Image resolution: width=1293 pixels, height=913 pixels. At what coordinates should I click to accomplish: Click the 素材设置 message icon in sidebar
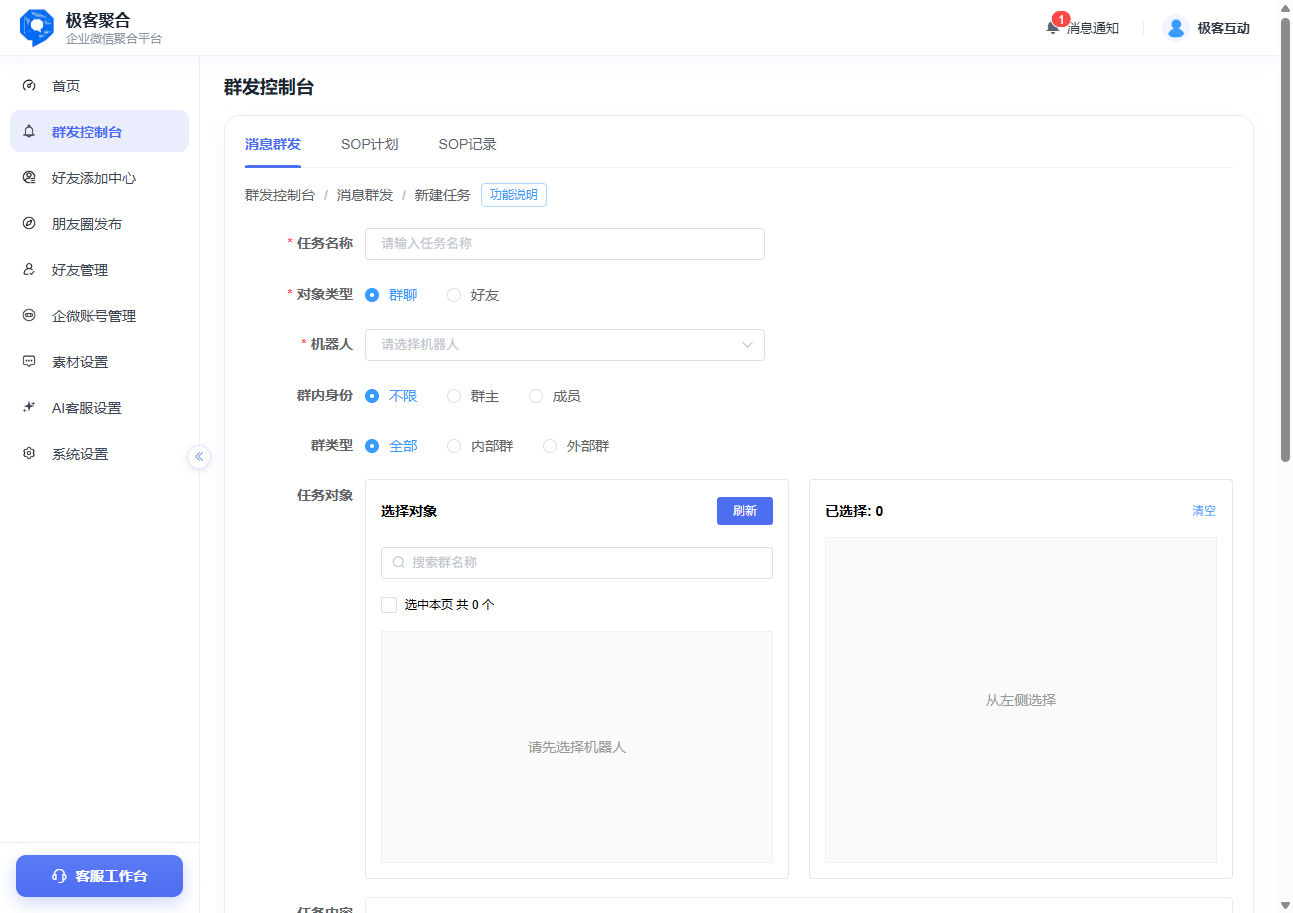pyautogui.click(x=29, y=362)
